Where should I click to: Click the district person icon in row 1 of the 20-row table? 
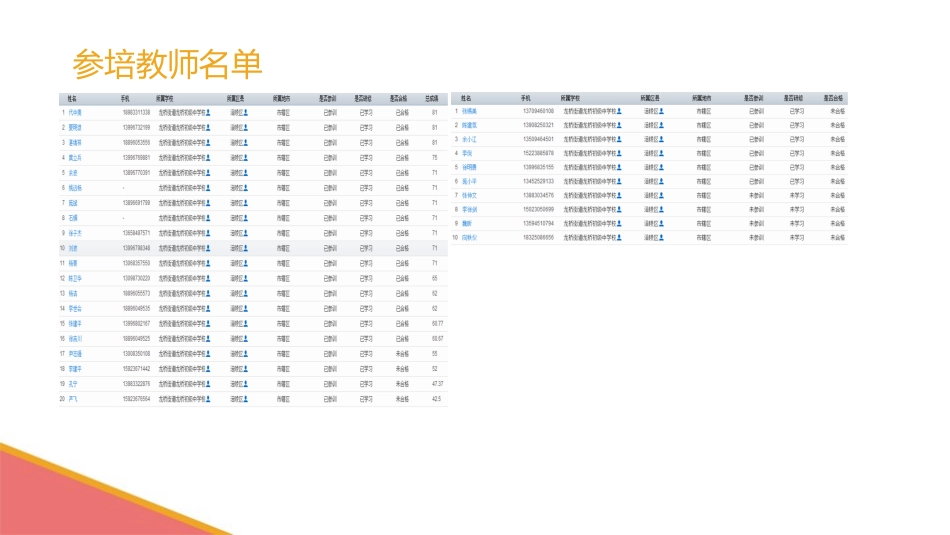[x=246, y=113]
